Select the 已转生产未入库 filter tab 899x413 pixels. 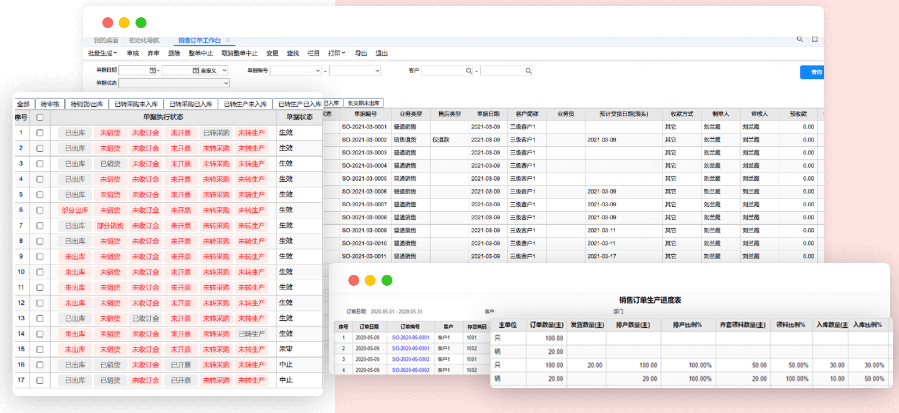tap(245, 104)
